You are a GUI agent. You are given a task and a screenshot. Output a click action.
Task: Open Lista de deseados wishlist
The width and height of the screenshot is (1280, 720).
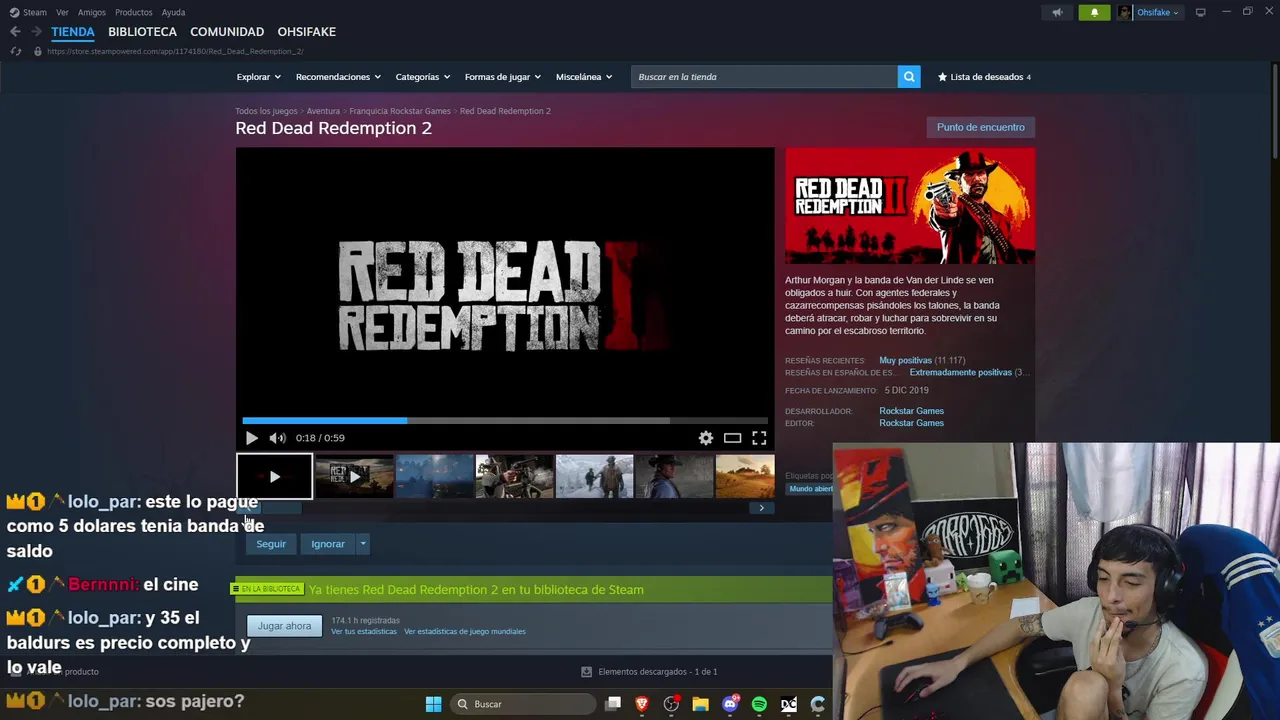[984, 77]
